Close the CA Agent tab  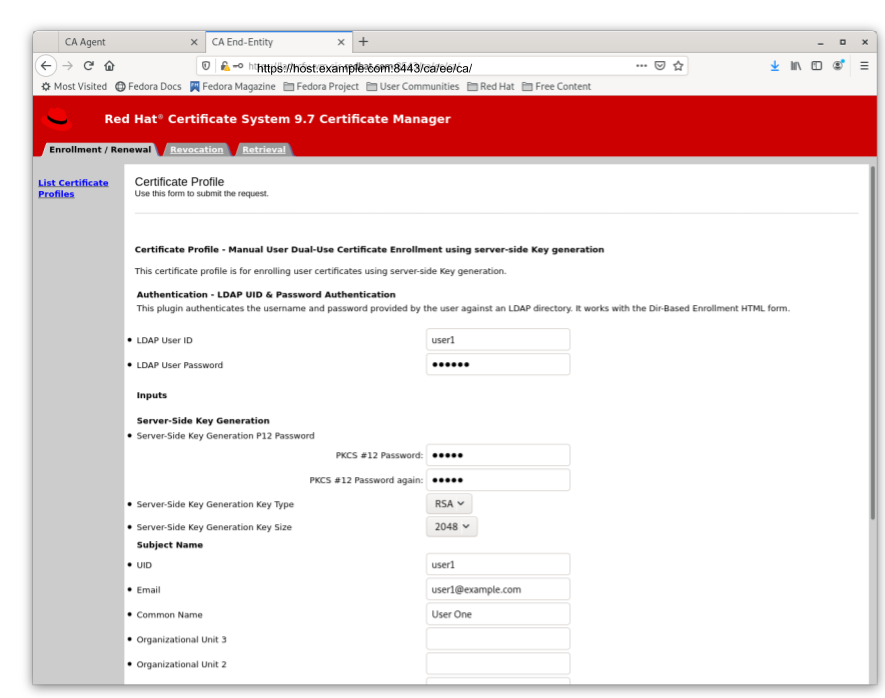pyautogui.click(x=194, y=42)
